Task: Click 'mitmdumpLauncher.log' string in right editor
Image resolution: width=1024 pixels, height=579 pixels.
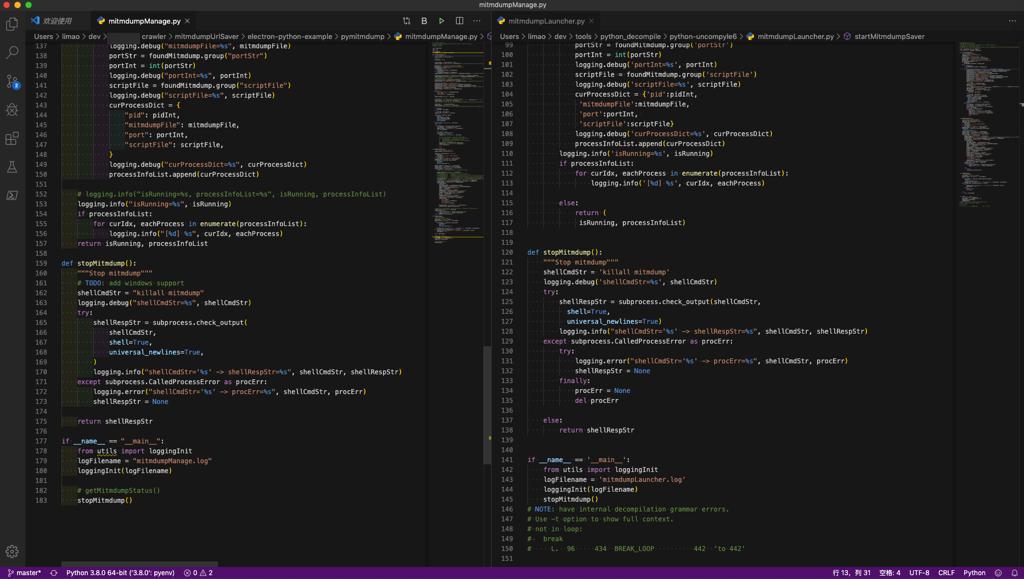Action: [641, 479]
